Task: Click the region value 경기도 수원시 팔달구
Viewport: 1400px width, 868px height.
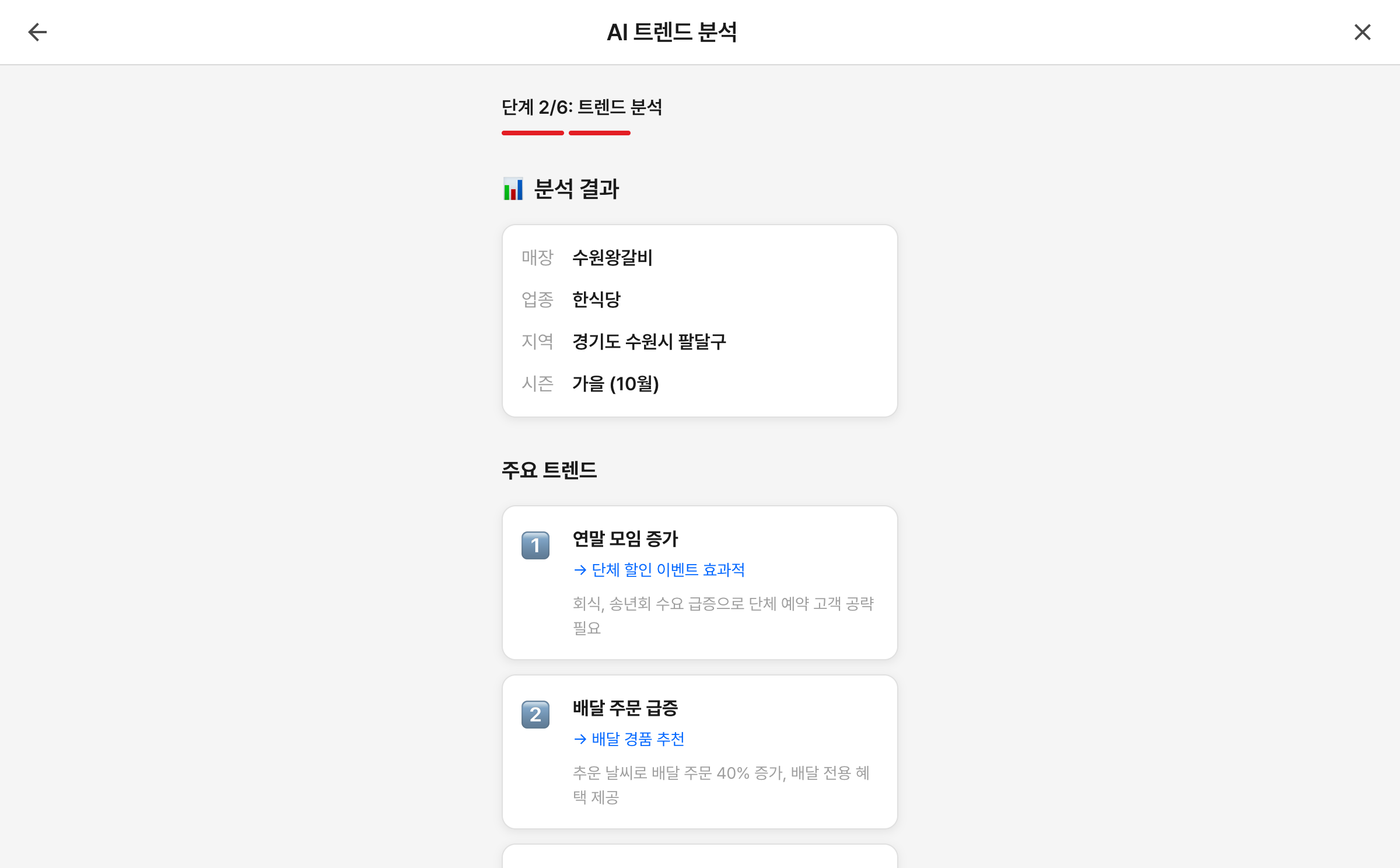Action: click(x=649, y=341)
